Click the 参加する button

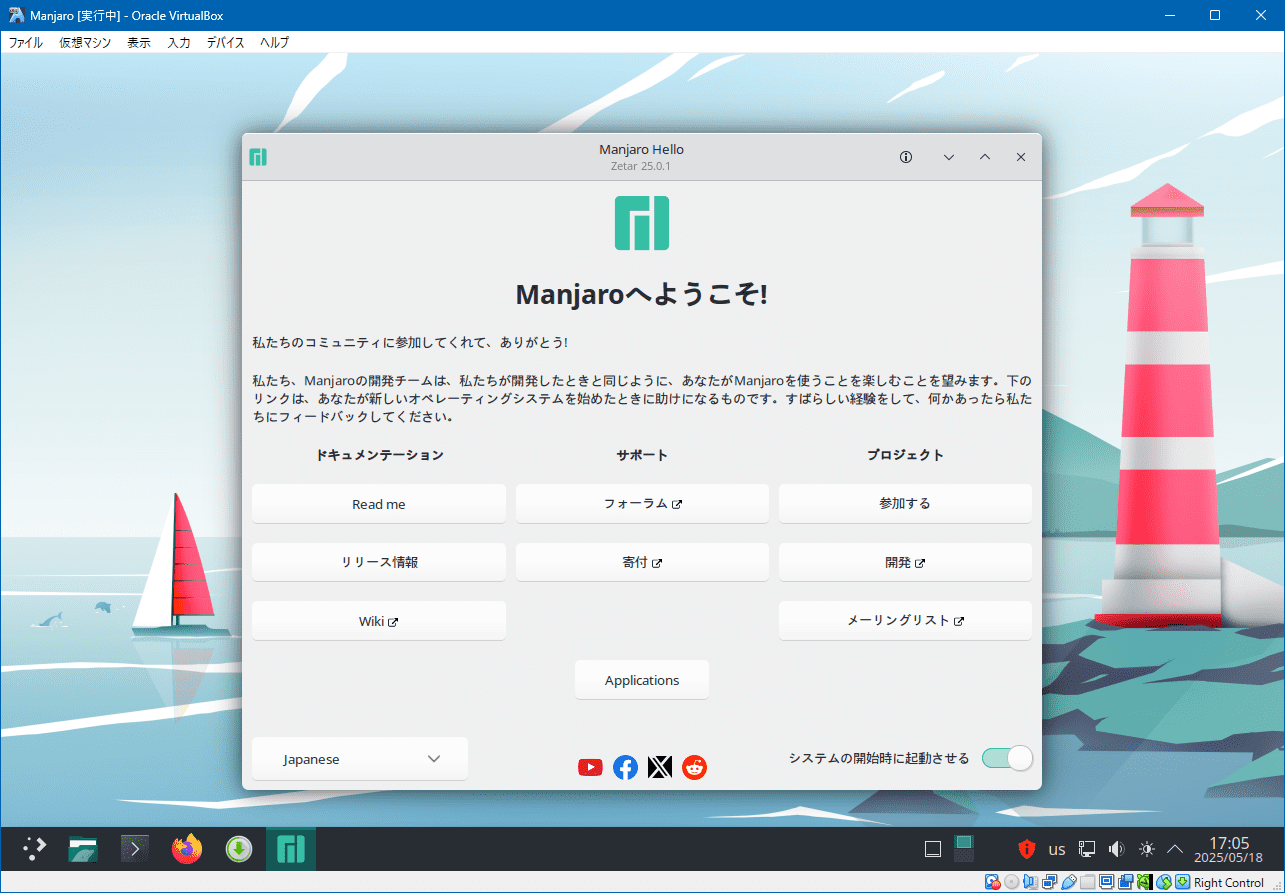[x=905, y=504]
